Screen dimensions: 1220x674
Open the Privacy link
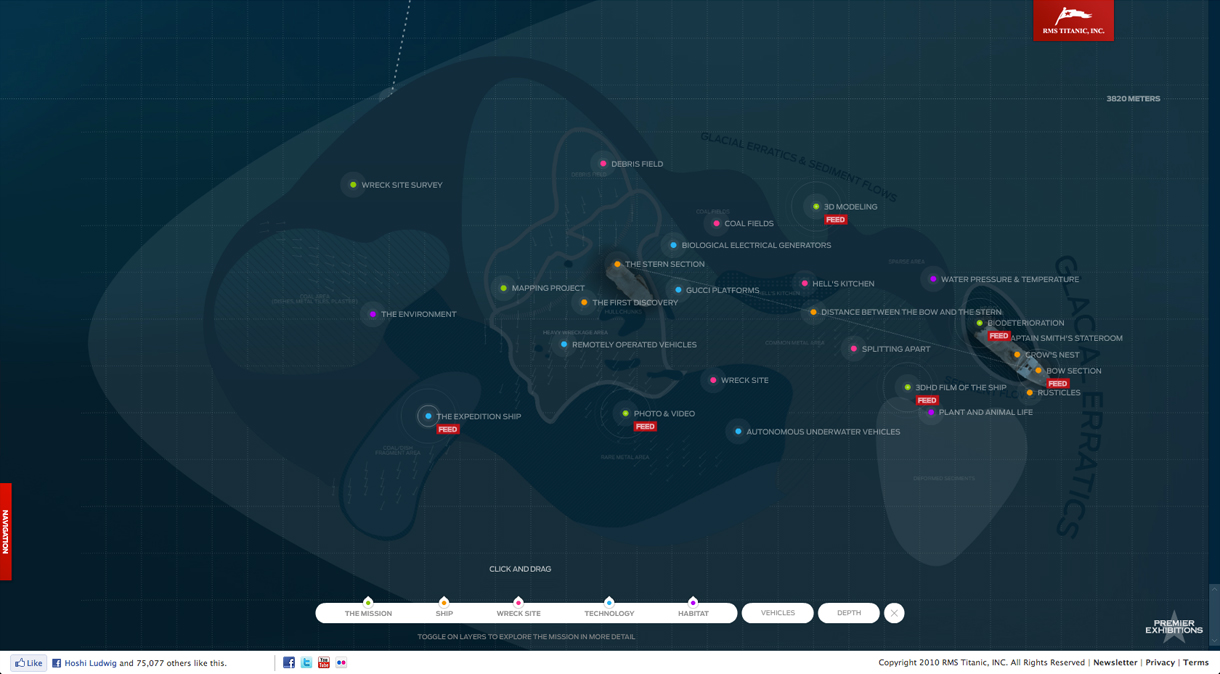pyautogui.click(x=1160, y=663)
